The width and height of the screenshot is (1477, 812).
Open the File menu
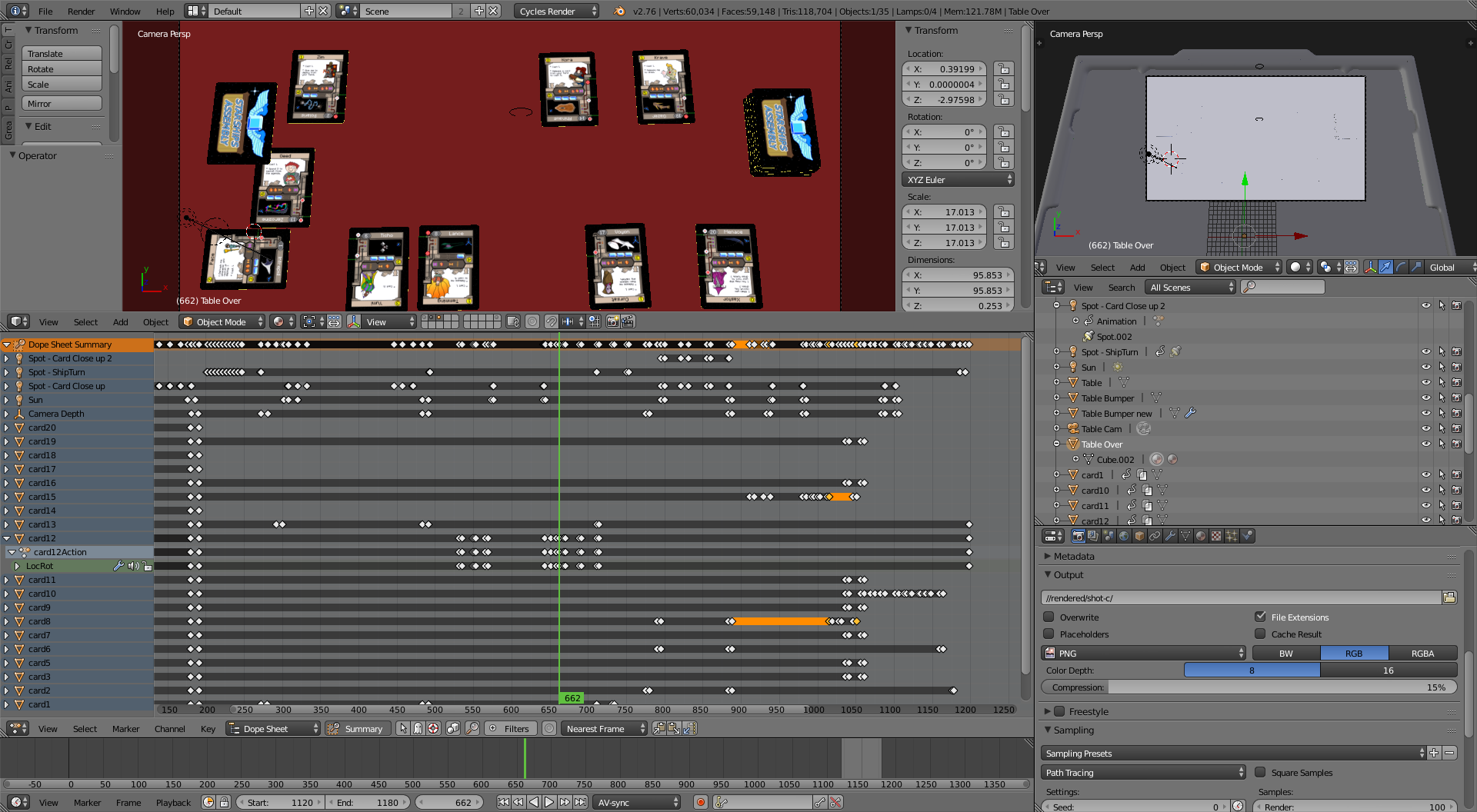pos(45,11)
